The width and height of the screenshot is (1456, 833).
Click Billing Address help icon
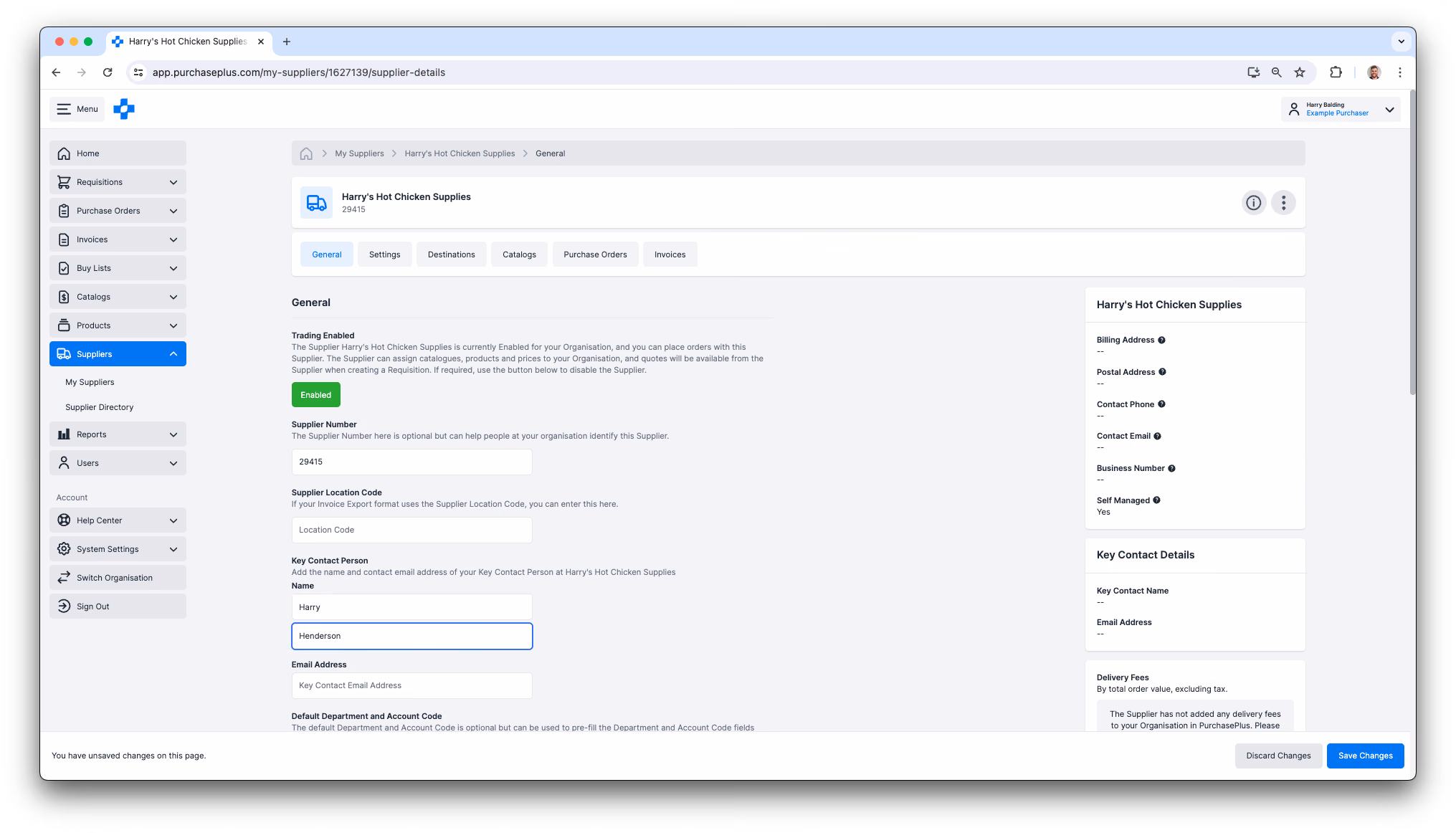[x=1162, y=340]
